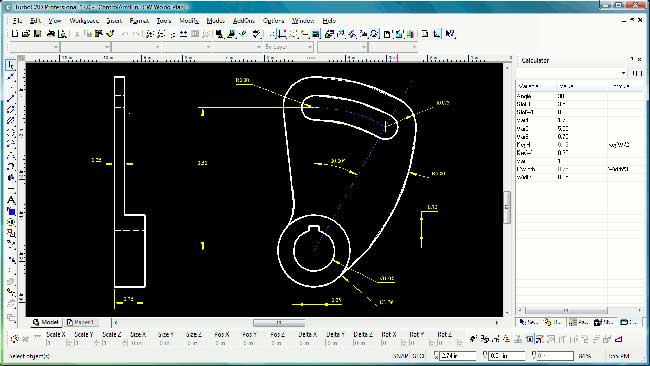Screen dimensions: 650x366
Task: Click the X coordinate field showing 2.74 in
Action: pos(458,356)
